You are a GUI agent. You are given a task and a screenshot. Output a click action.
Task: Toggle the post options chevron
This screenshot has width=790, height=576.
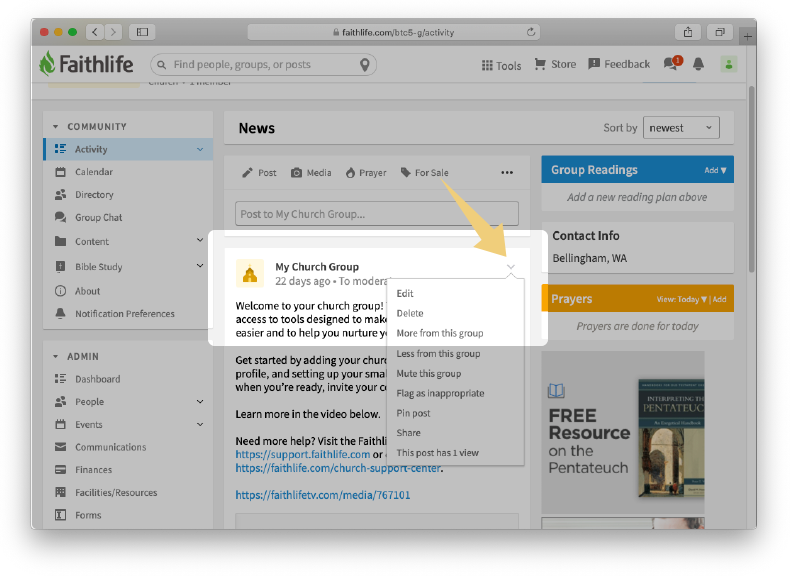click(x=511, y=267)
